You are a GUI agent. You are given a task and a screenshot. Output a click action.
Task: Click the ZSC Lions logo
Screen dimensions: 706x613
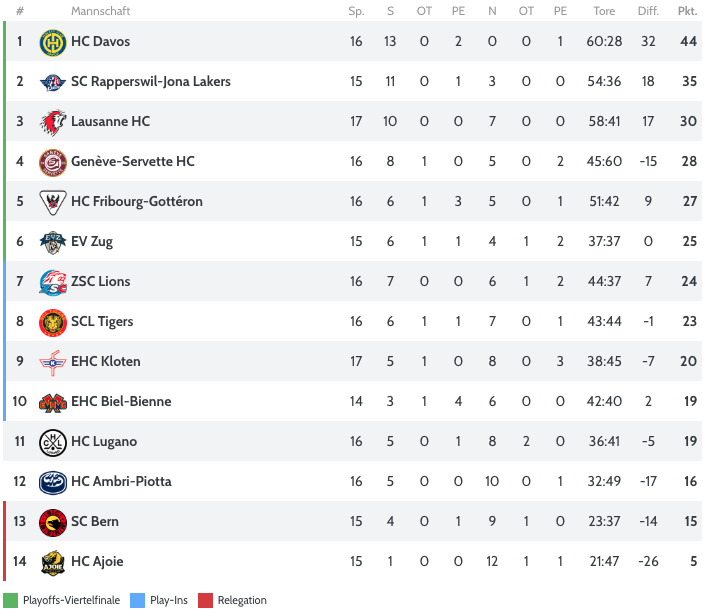click(52, 282)
